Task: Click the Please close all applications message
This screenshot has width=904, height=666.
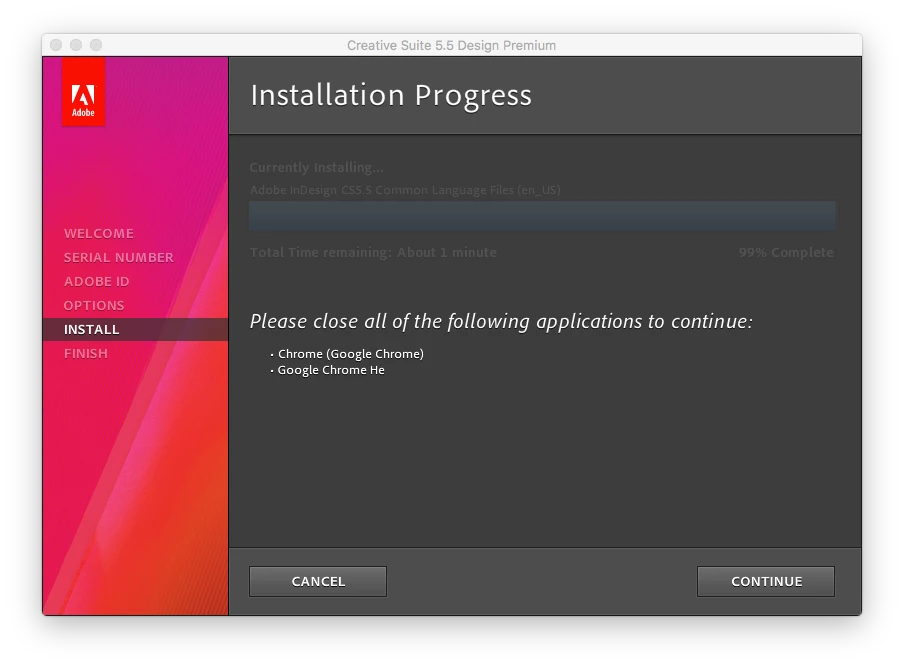Action: (x=501, y=321)
